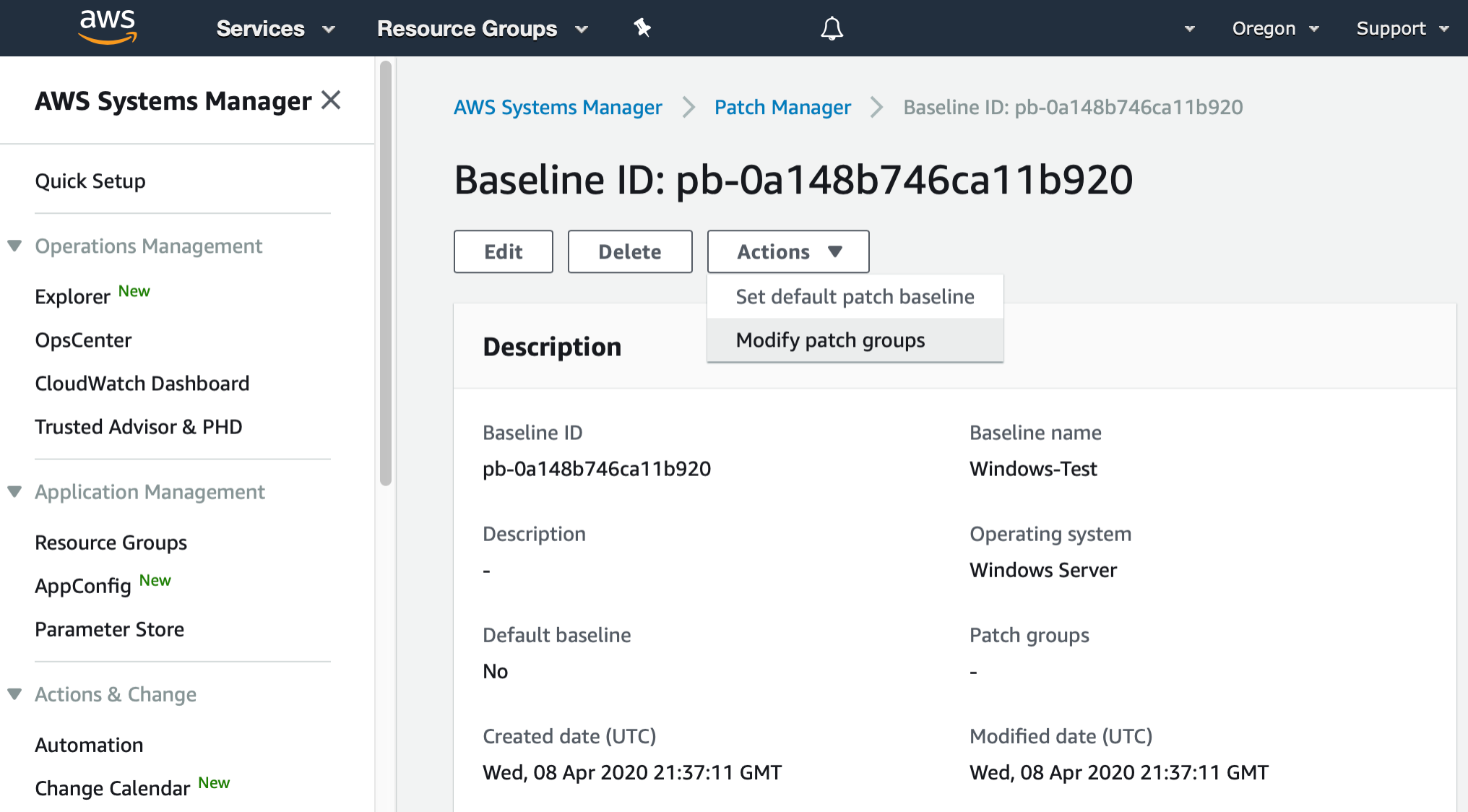Select Modify patch groups
The height and width of the screenshot is (812, 1468).
point(829,340)
